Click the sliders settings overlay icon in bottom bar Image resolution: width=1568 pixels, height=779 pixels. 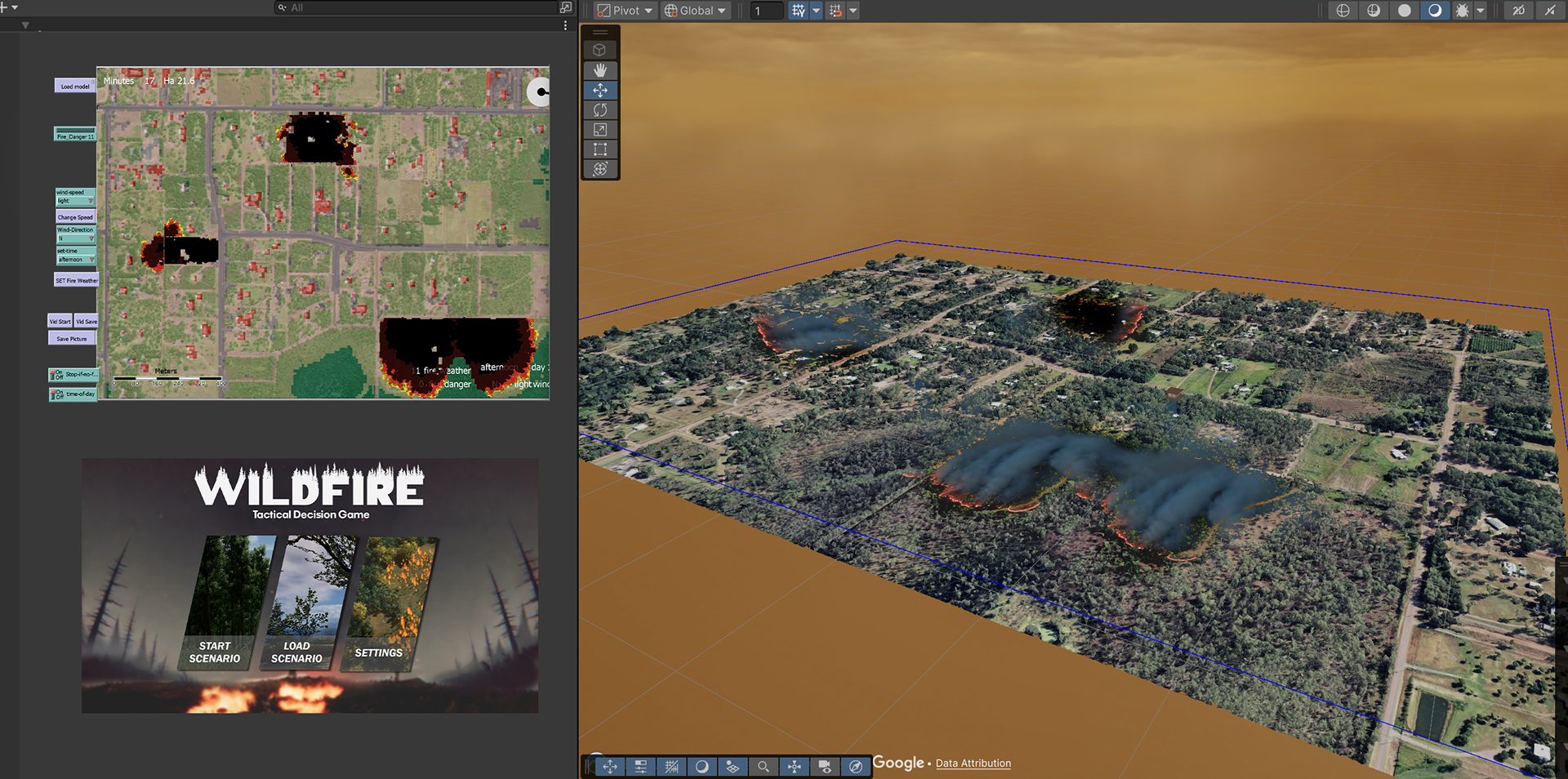[x=641, y=767]
